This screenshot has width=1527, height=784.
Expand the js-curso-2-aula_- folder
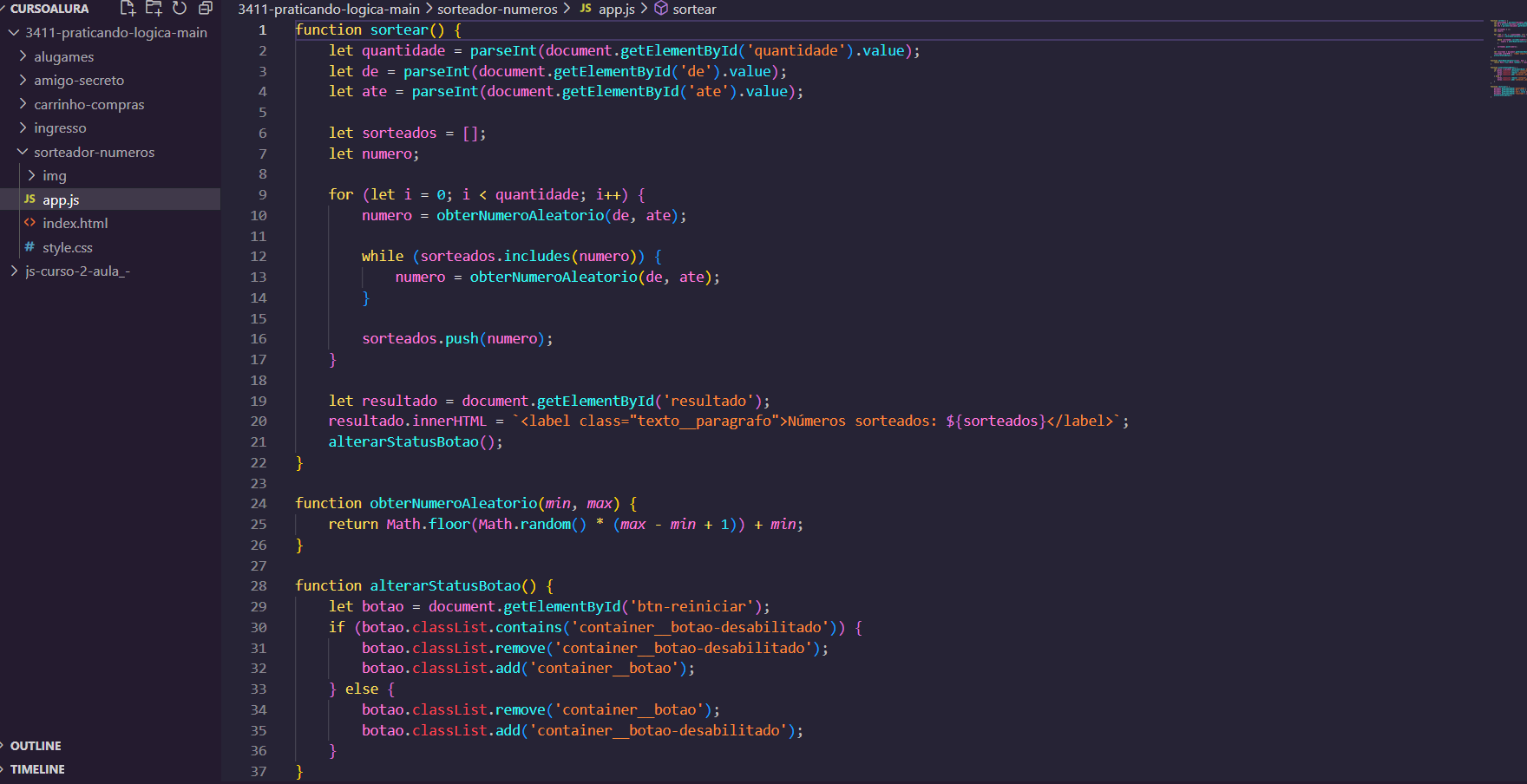pyautogui.click(x=14, y=271)
